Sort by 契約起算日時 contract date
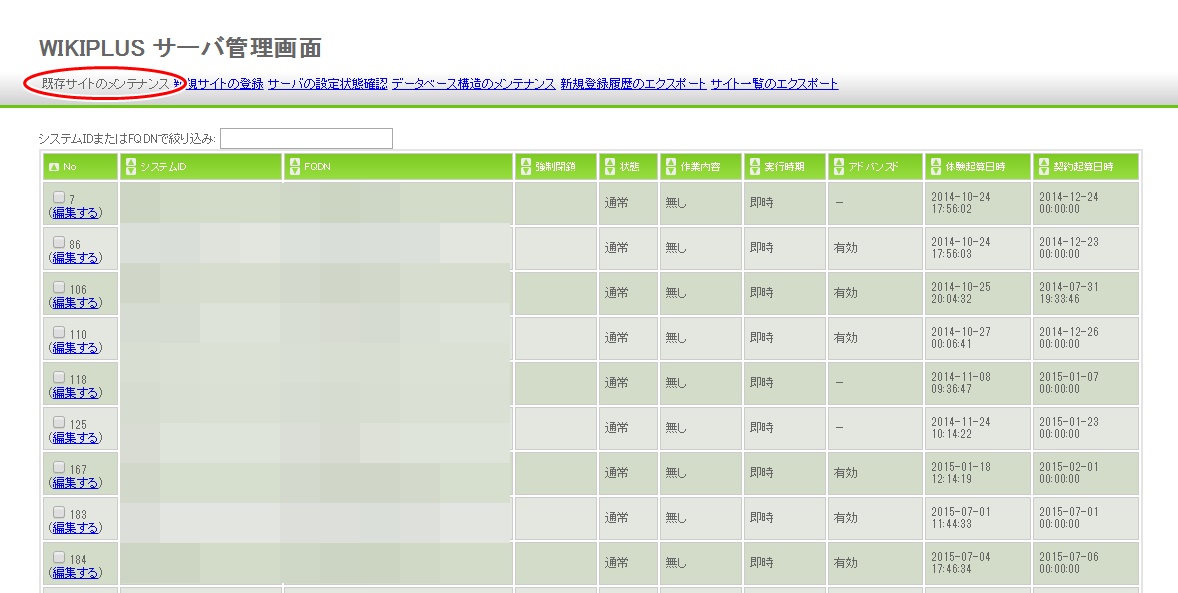 click(1042, 166)
